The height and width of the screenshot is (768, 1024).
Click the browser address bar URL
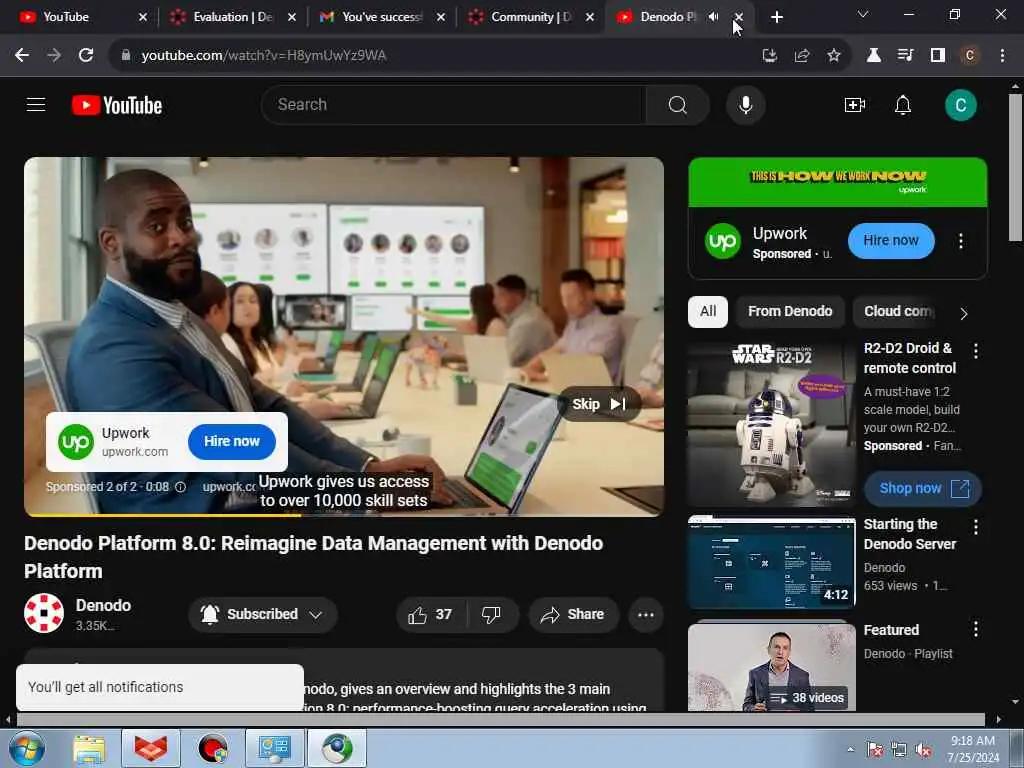[264, 56]
